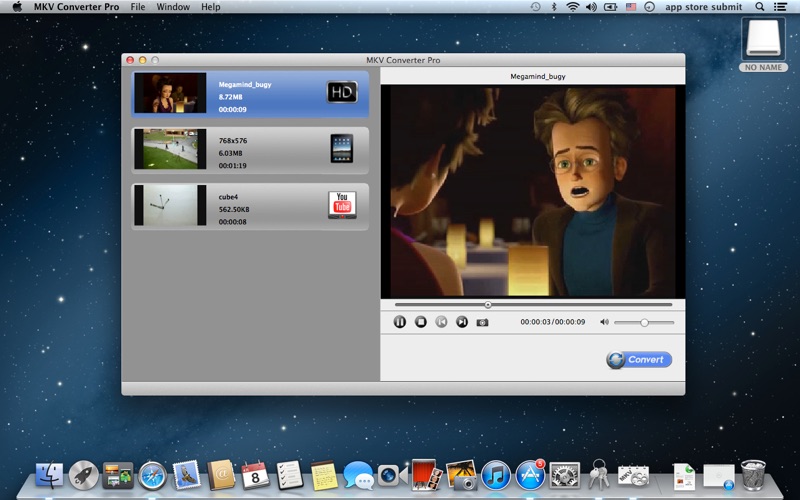Open Spotlight search in the menu bar
Screen dimensions: 800x500
758,7
